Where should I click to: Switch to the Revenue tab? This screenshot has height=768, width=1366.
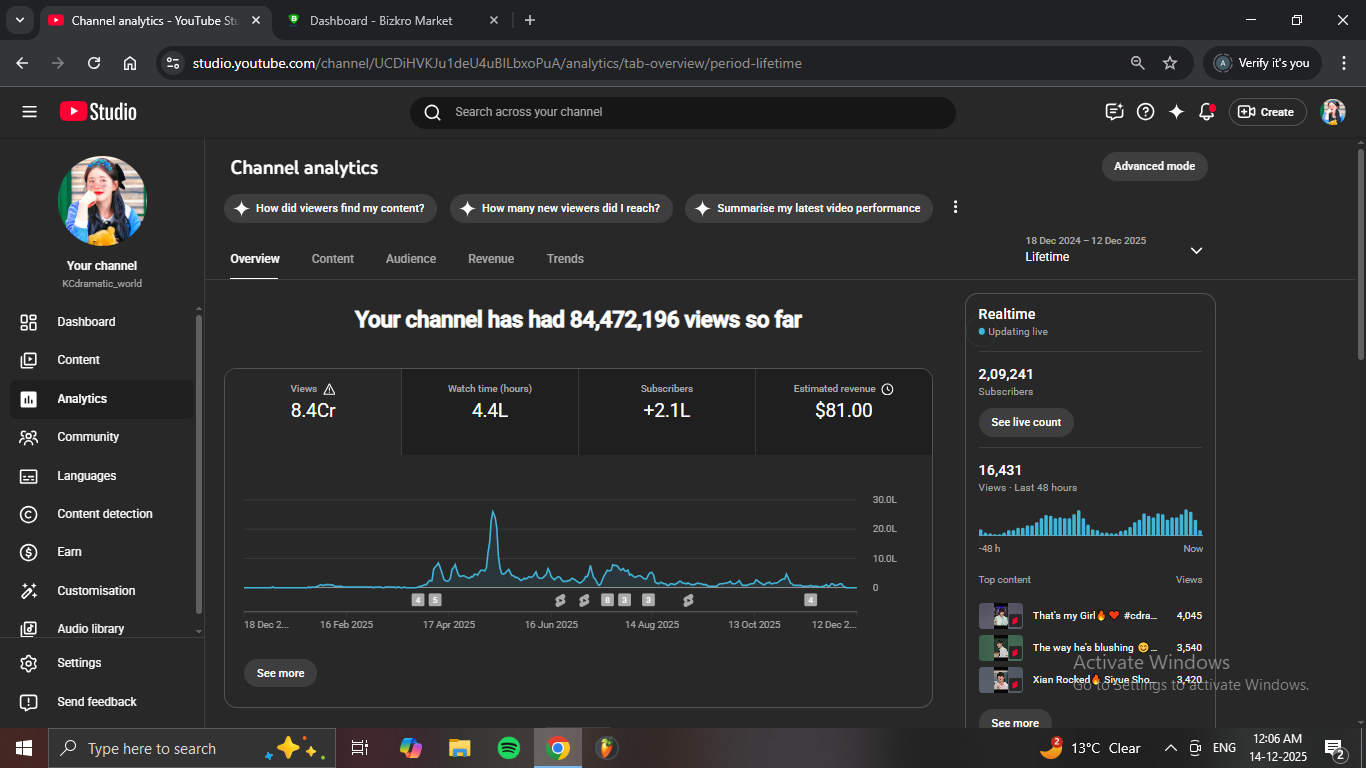[491, 259]
